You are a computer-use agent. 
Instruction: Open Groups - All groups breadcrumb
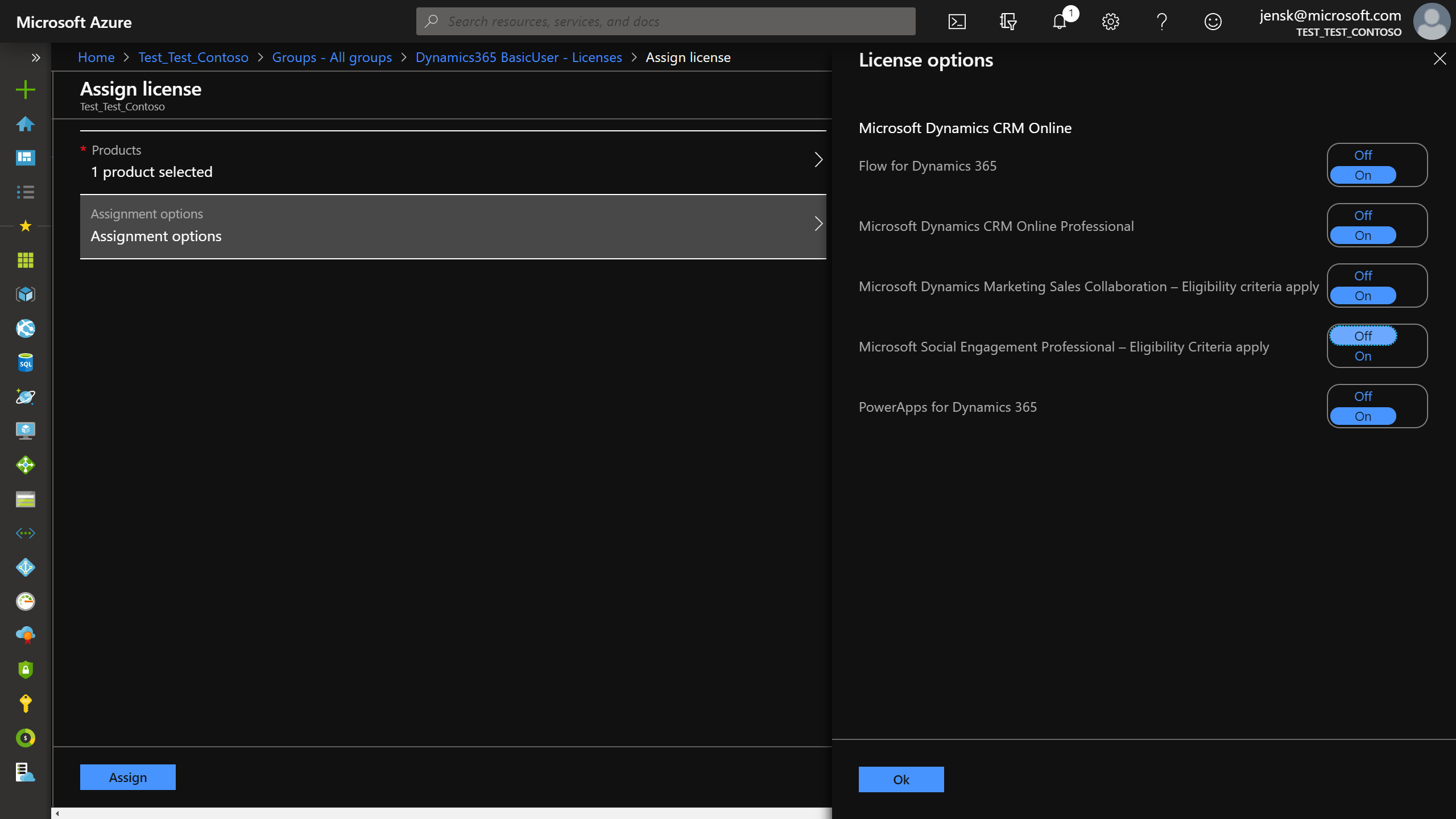(x=332, y=57)
